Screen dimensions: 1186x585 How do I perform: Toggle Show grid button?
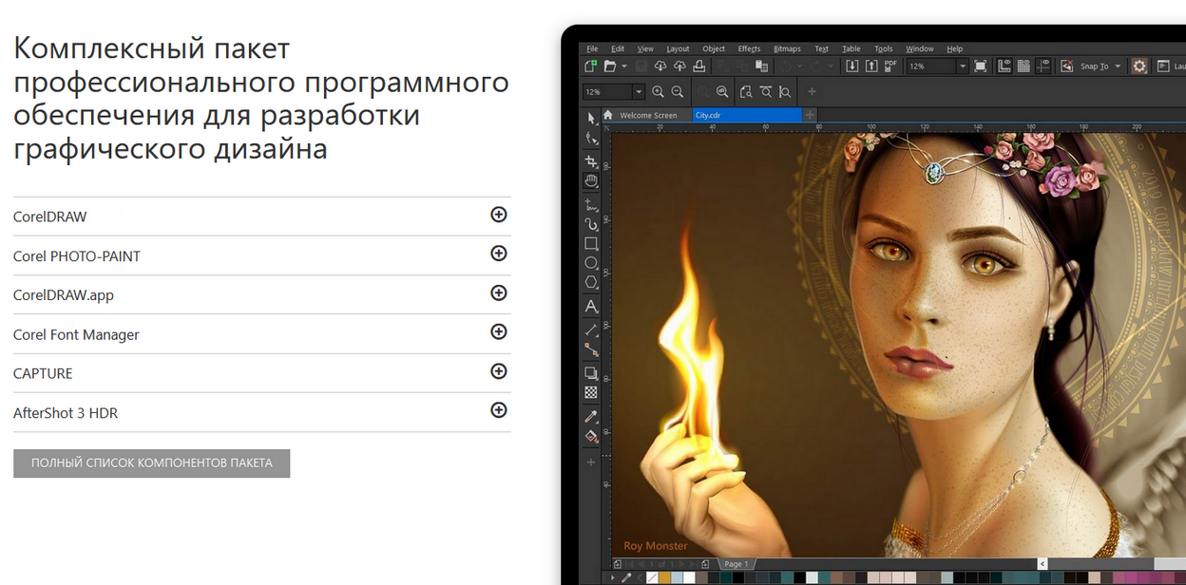[1023, 66]
